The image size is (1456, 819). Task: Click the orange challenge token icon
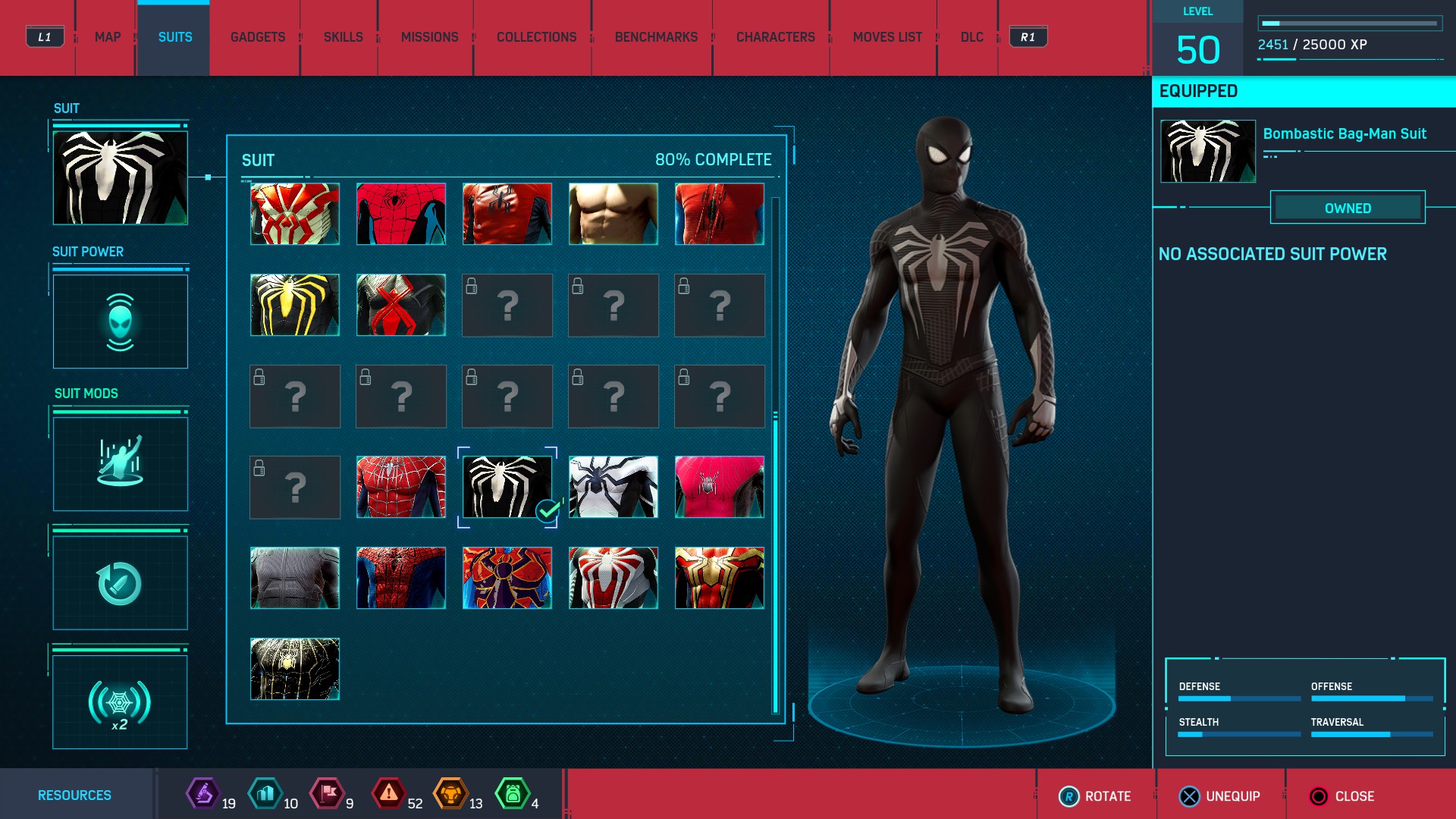pos(450,794)
